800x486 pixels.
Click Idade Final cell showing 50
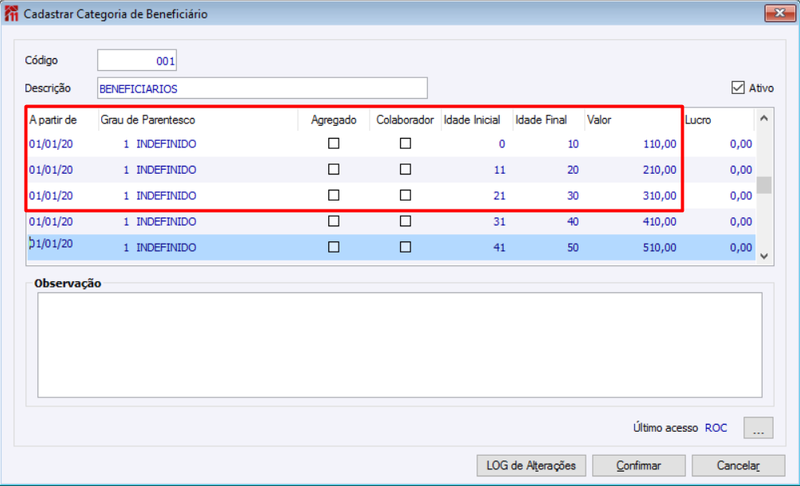[573, 248]
